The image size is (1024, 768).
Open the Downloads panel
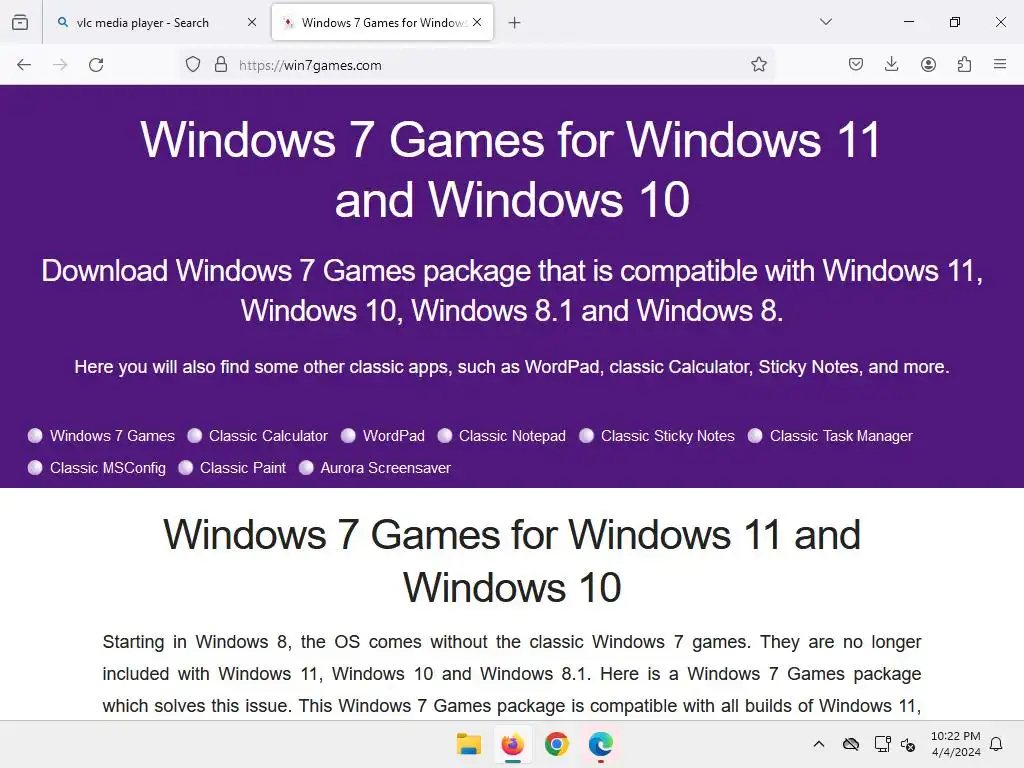[x=891, y=65]
